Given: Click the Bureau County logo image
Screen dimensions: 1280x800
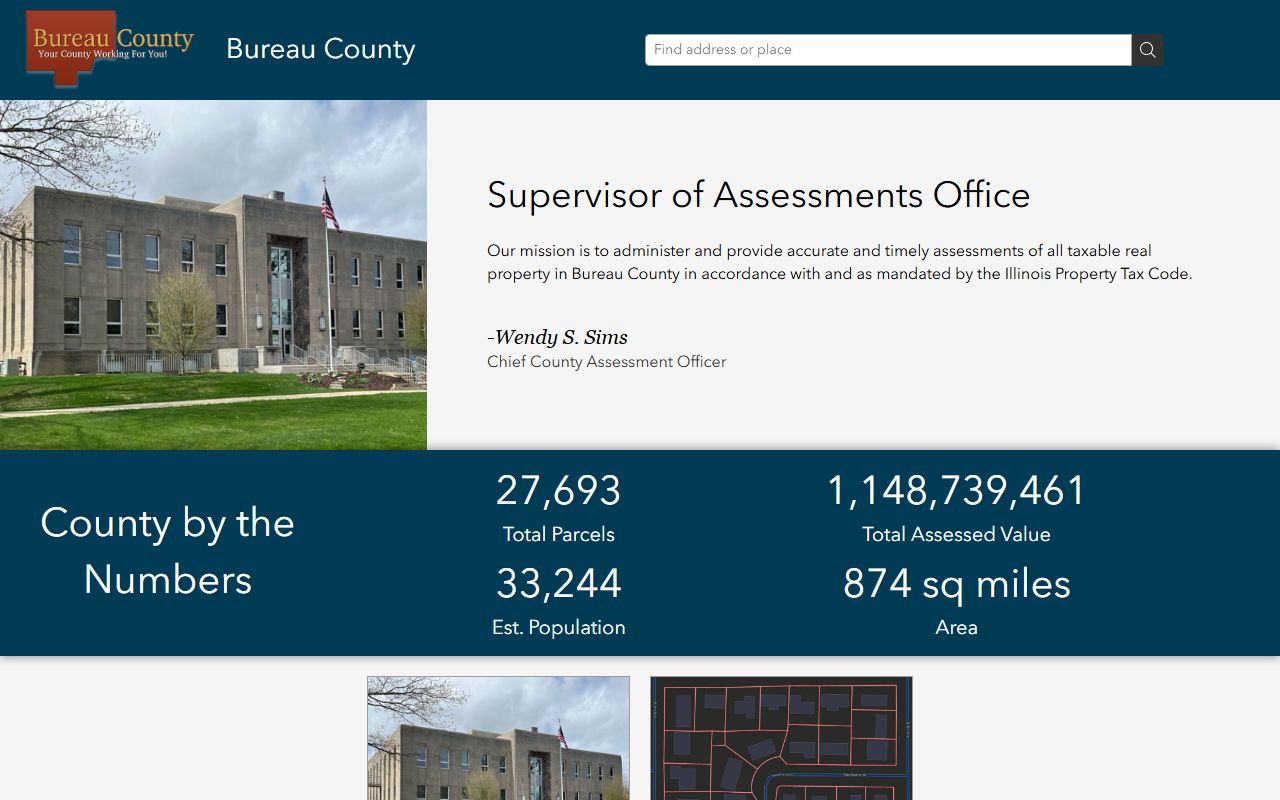Looking at the screenshot, I should pyautogui.click(x=110, y=48).
